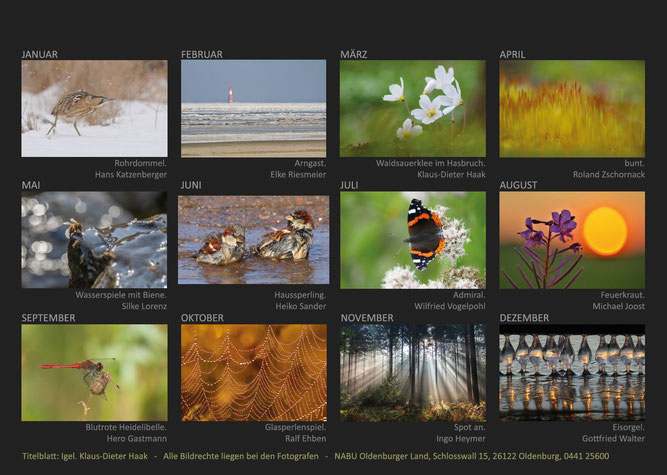
Task: Select photographer name Gottfried Walter
Action: 613,438
